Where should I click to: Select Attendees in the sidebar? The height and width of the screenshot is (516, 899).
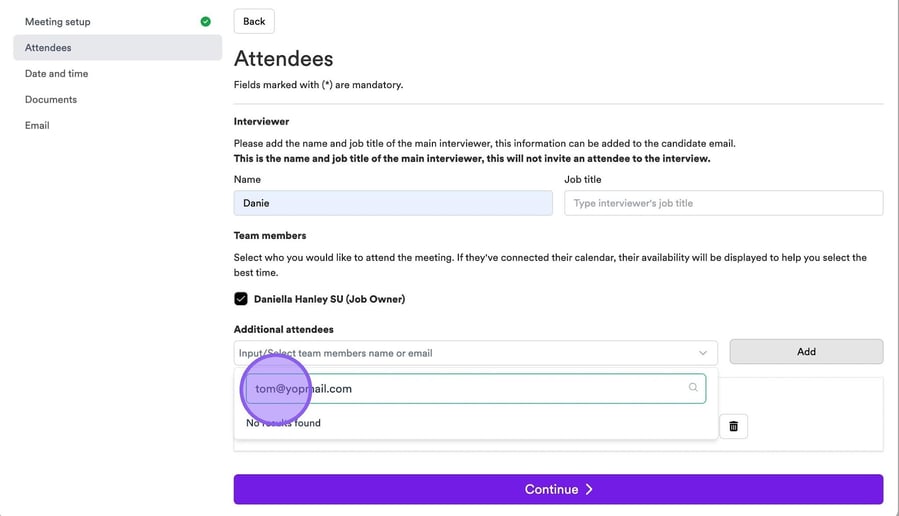click(48, 47)
